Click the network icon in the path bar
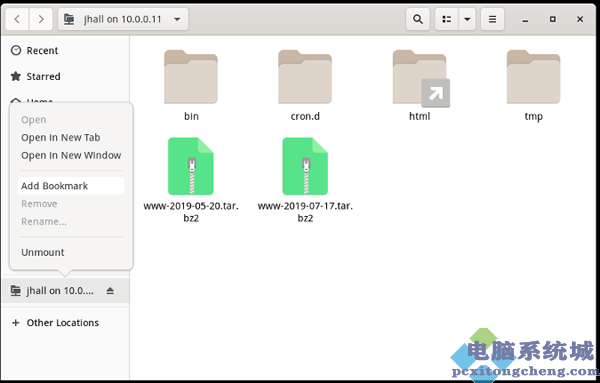This screenshot has height=383, width=600. point(69,19)
